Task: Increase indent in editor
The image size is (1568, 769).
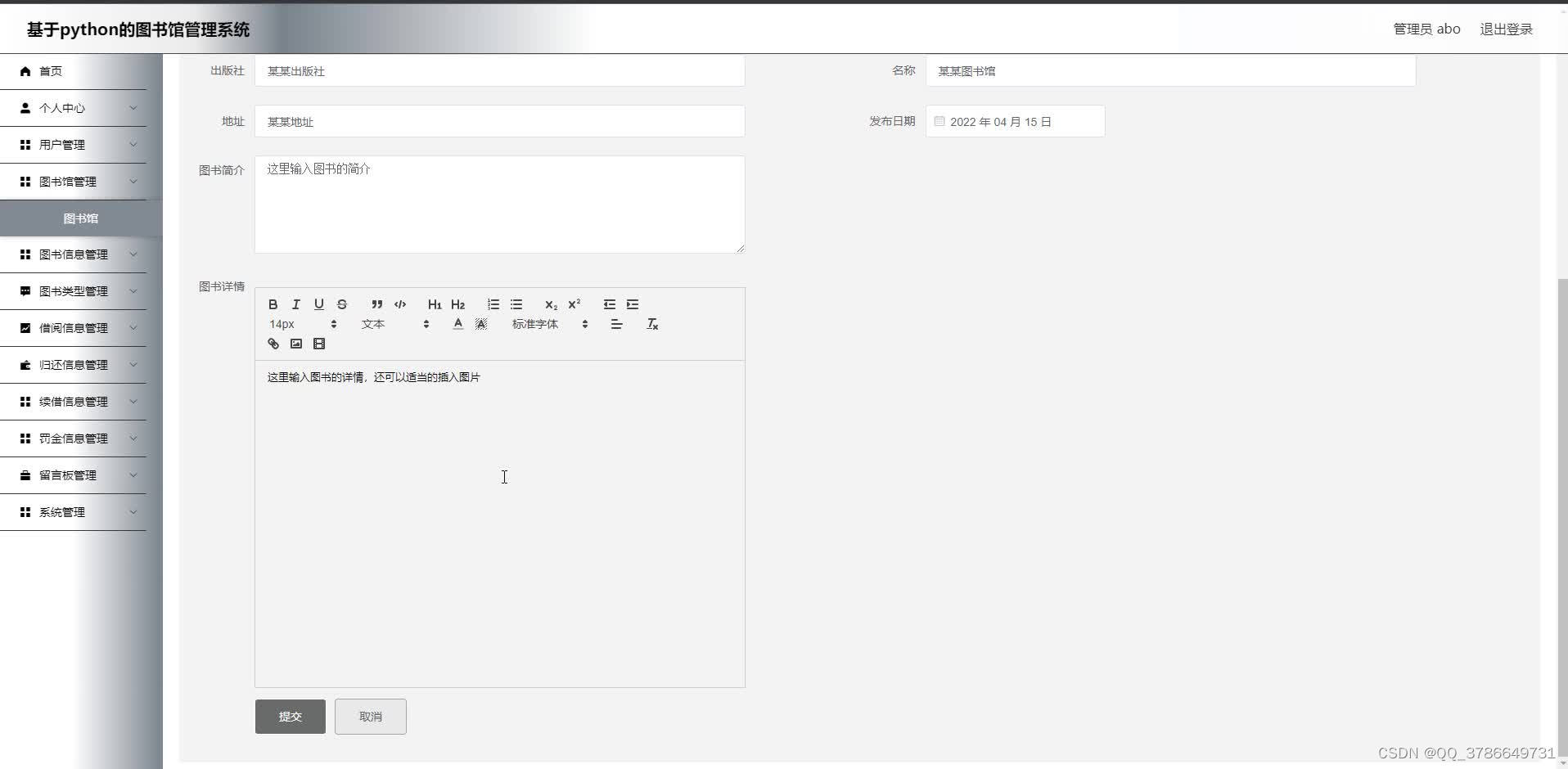Action: coord(633,304)
